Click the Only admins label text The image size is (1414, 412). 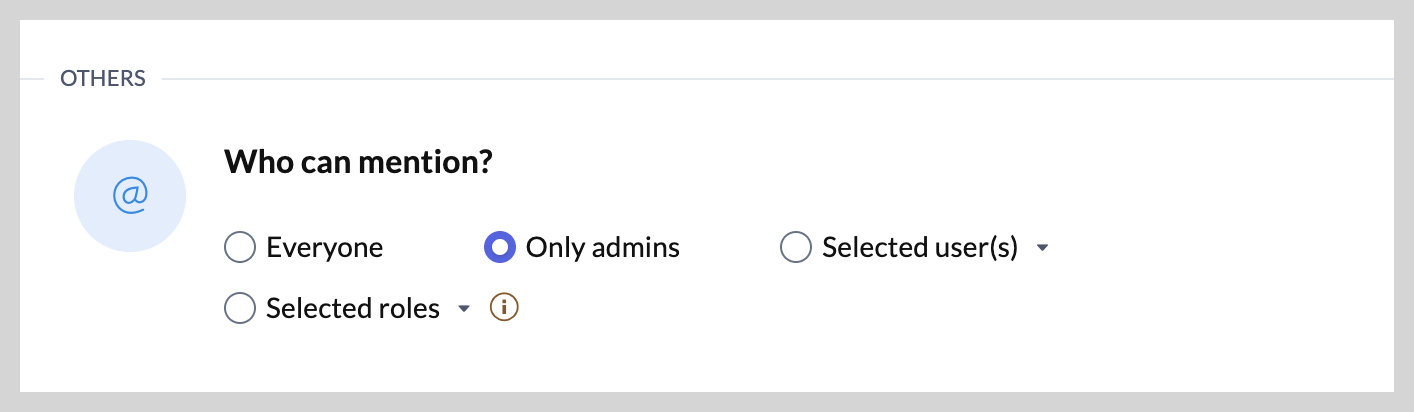point(602,247)
